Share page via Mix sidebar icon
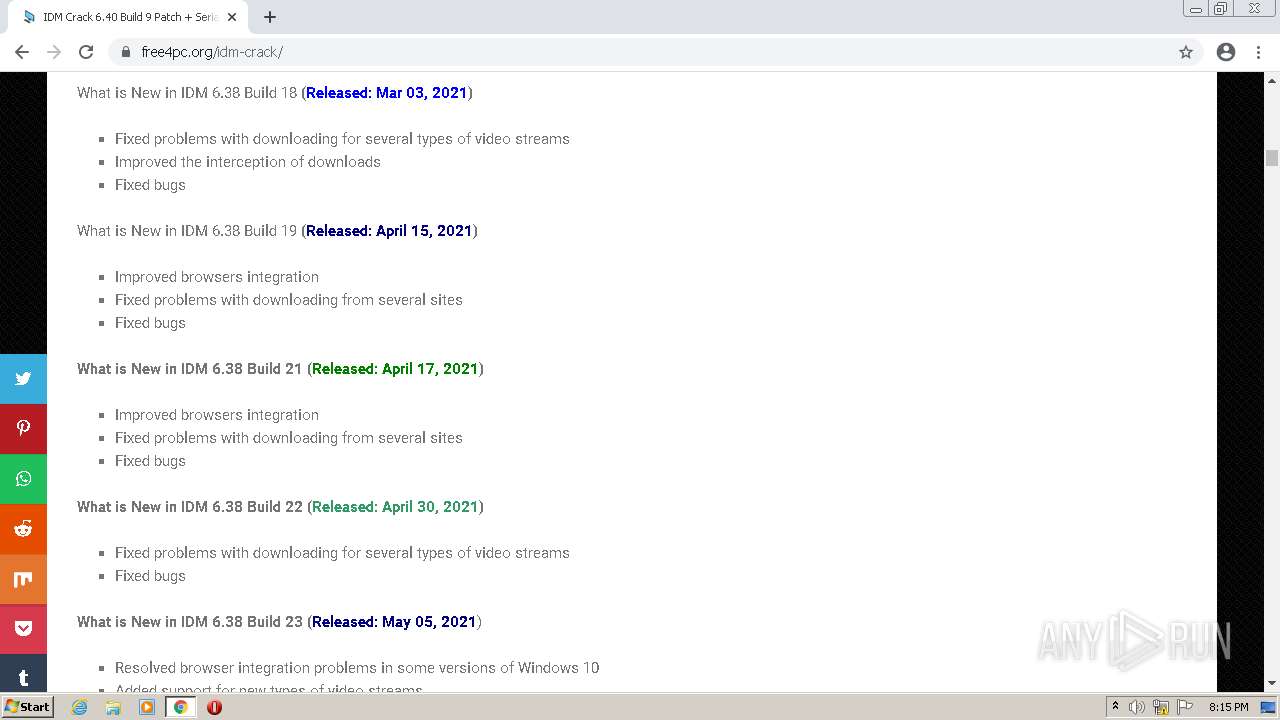Viewport: 1280px width, 720px height. pos(23,579)
